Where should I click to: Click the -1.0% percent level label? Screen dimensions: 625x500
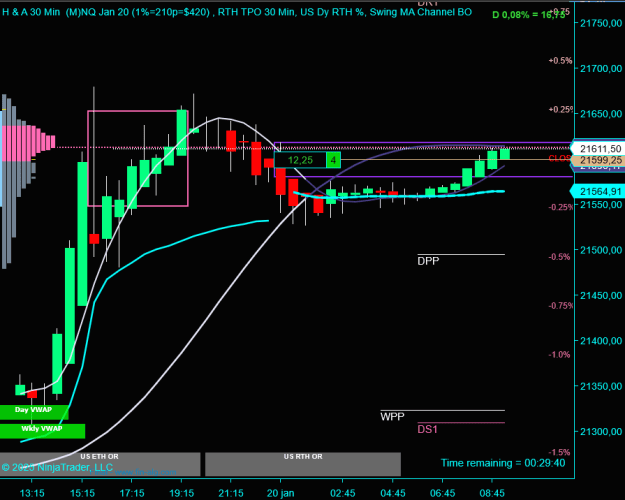[x=559, y=355]
